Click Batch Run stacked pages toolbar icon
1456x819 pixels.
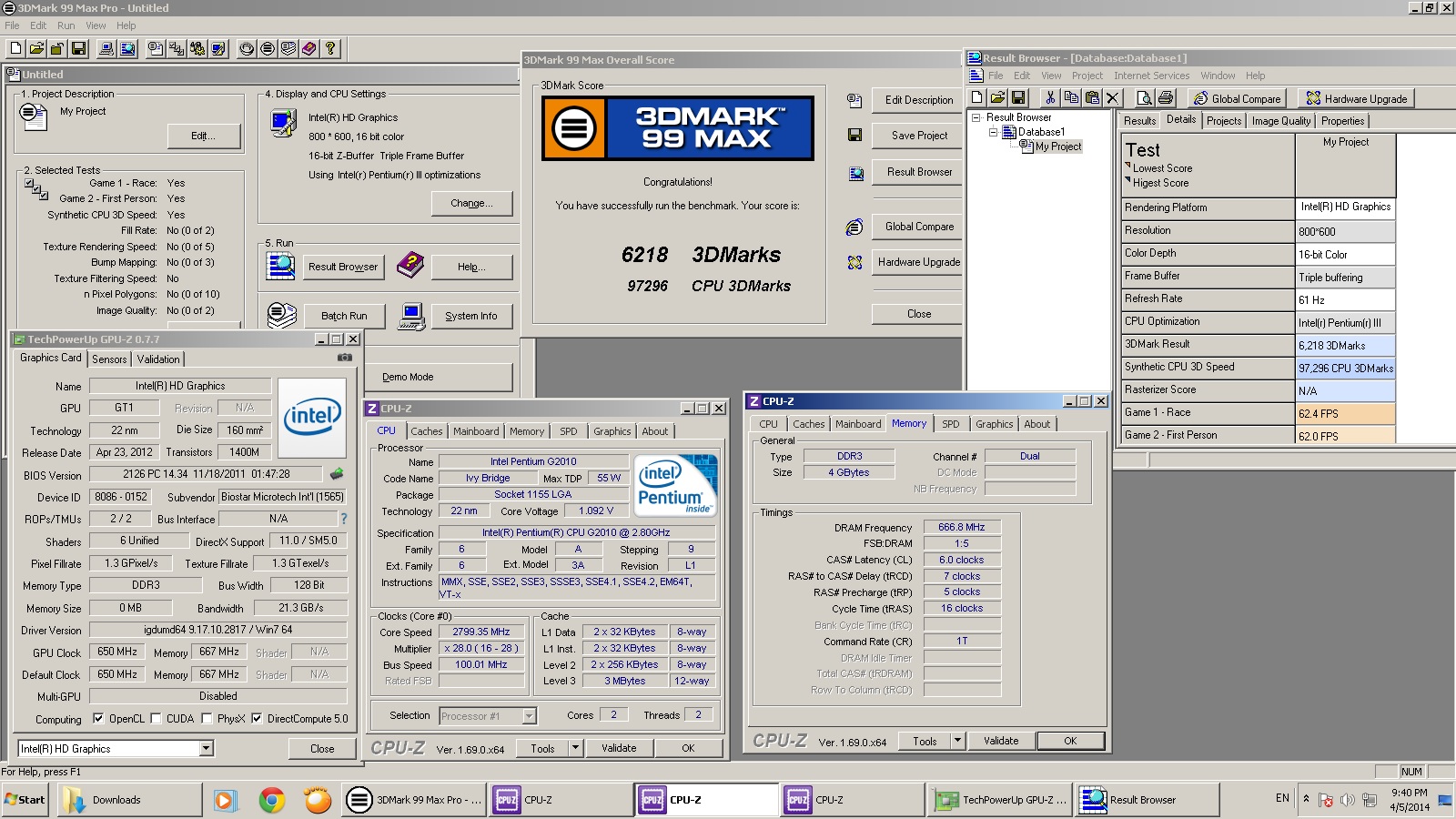coord(288,48)
